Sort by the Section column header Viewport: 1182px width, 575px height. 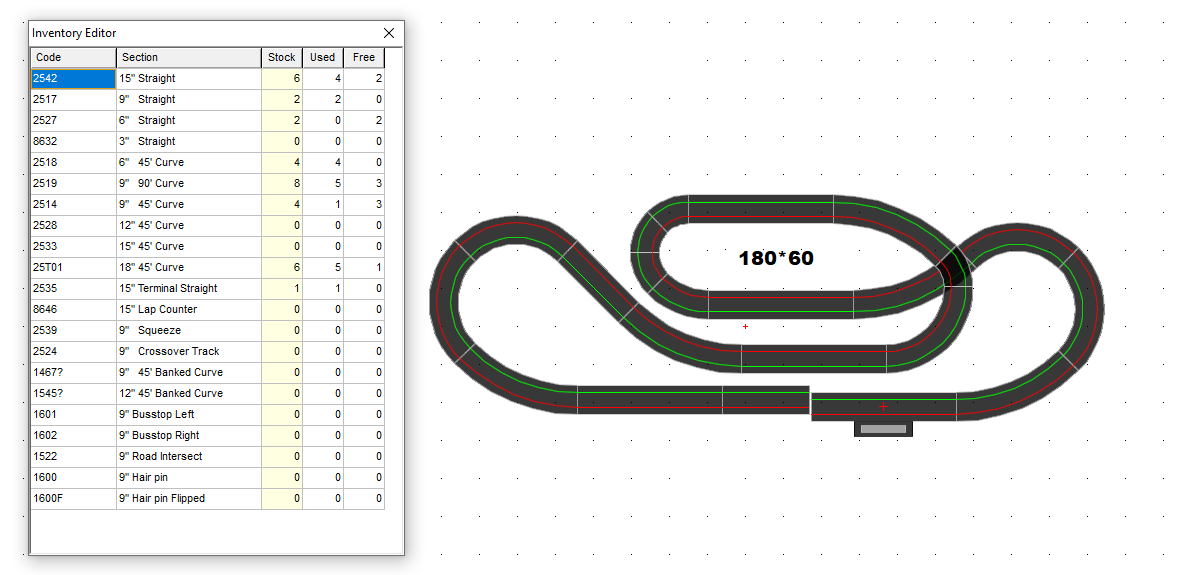tap(189, 57)
